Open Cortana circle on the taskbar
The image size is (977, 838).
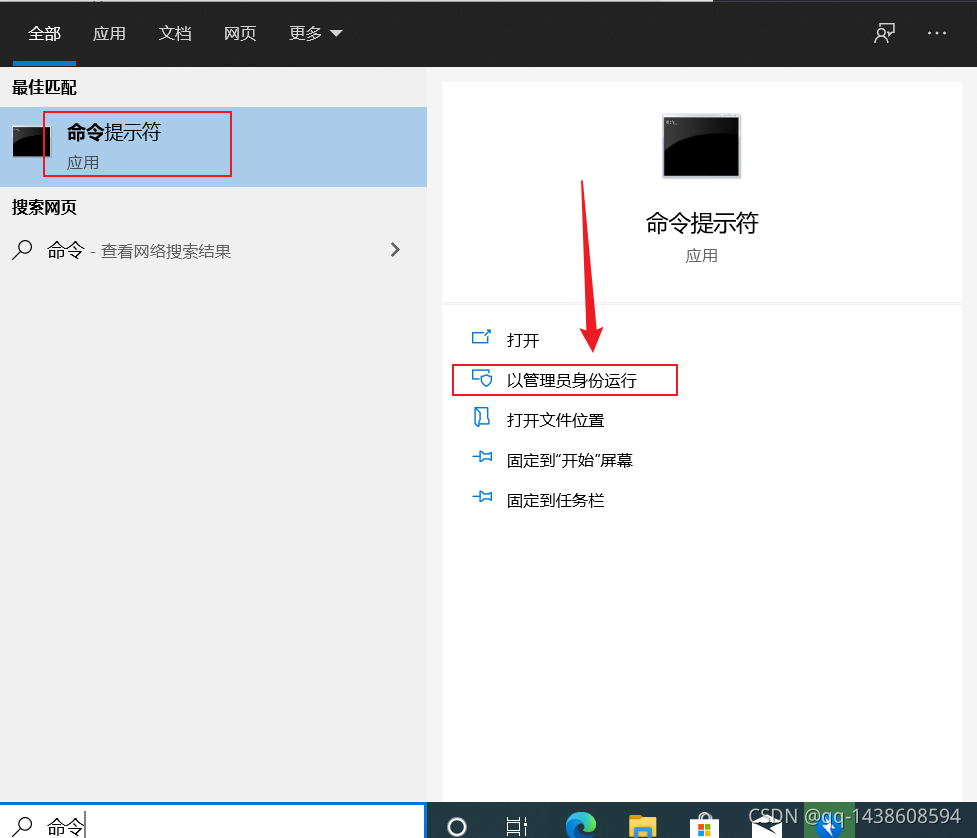(457, 826)
